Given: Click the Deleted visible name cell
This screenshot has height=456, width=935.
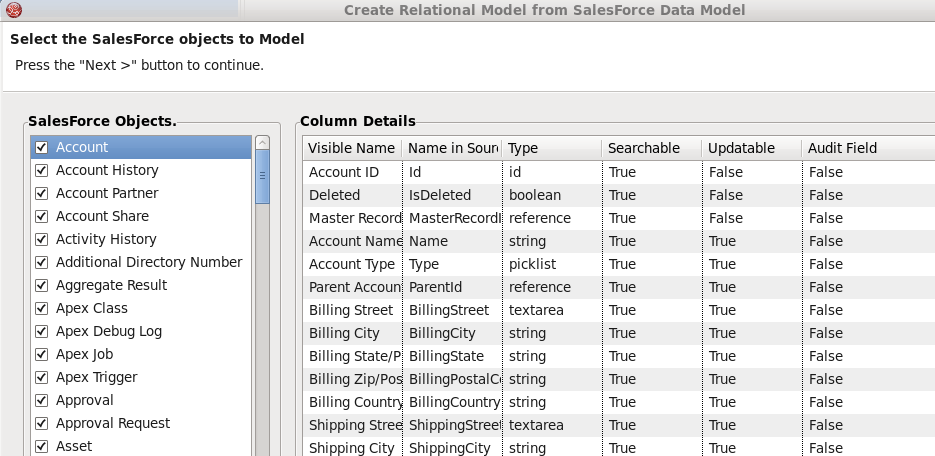Looking at the screenshot, I should (353, 196).
